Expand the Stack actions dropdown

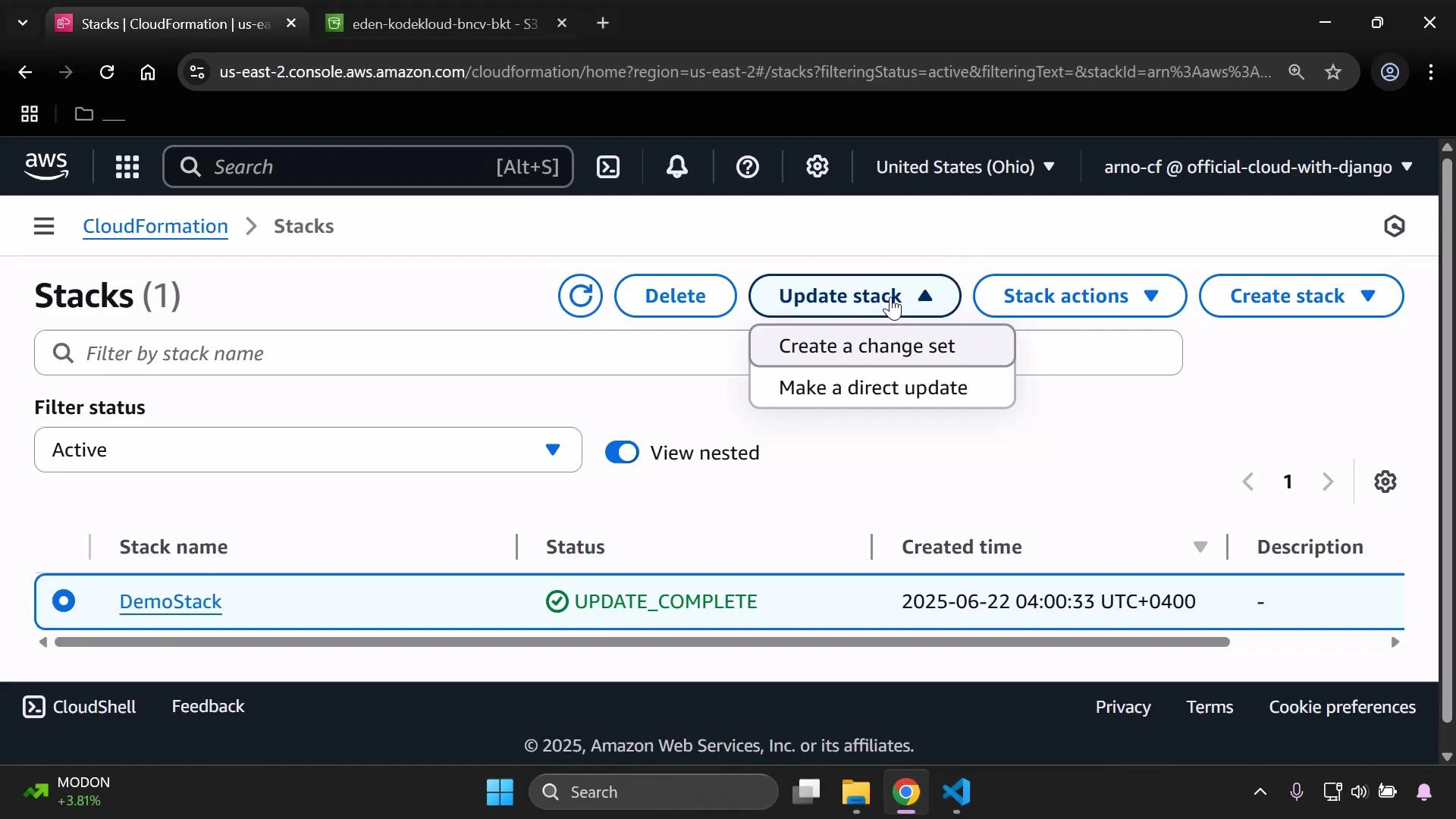click(1078, 296)
